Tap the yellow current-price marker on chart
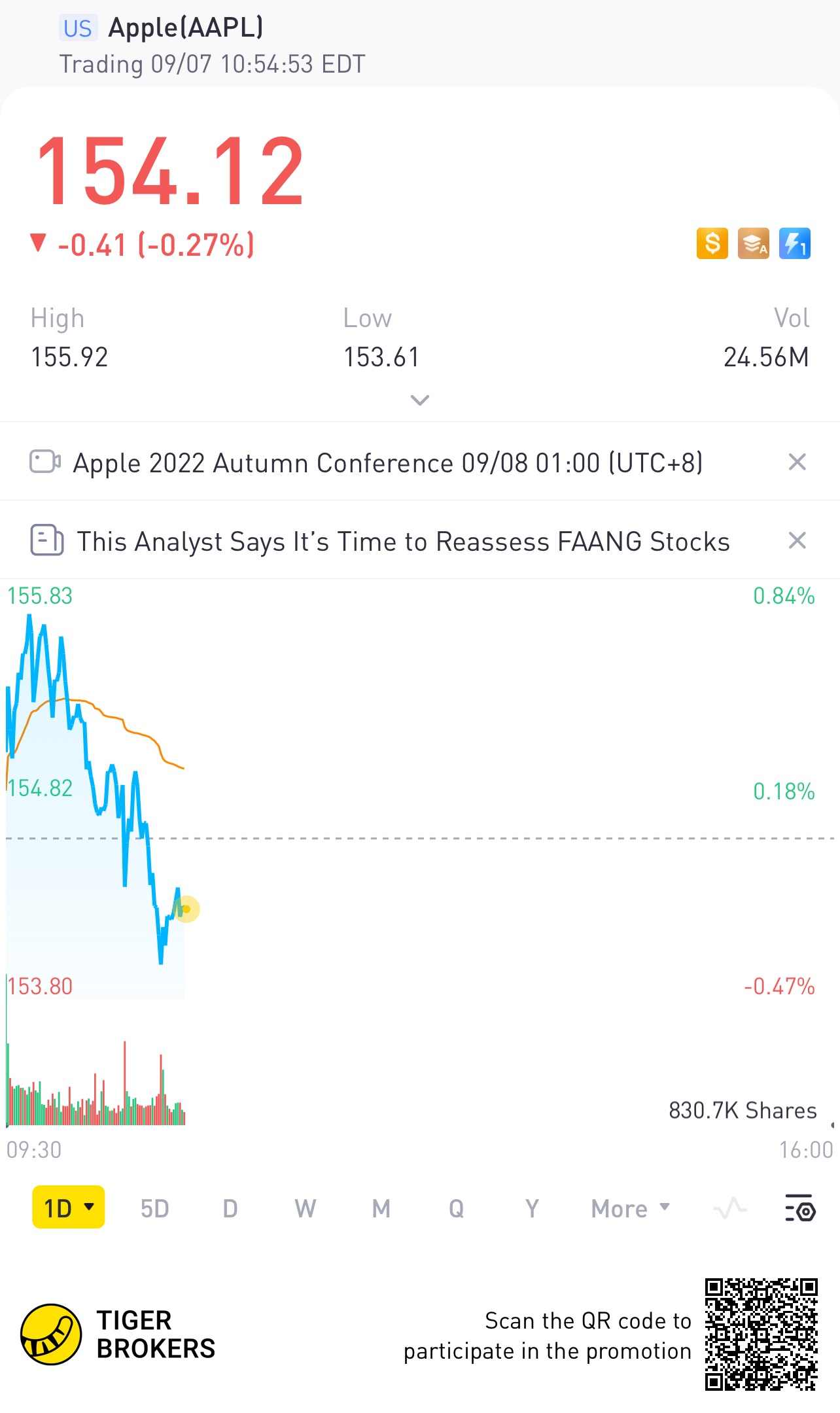This screenshot has width=840, height=1413. [x=186, y=909]
